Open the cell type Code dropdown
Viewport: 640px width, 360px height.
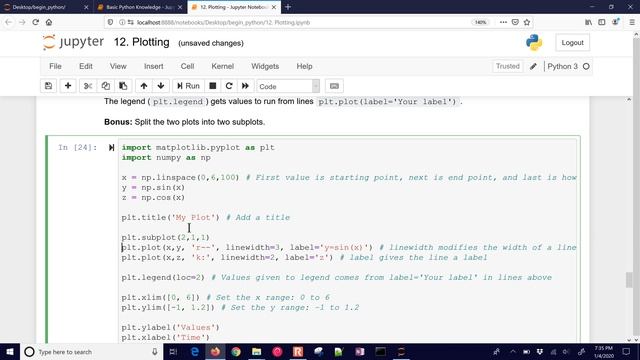tap(288, 87)
